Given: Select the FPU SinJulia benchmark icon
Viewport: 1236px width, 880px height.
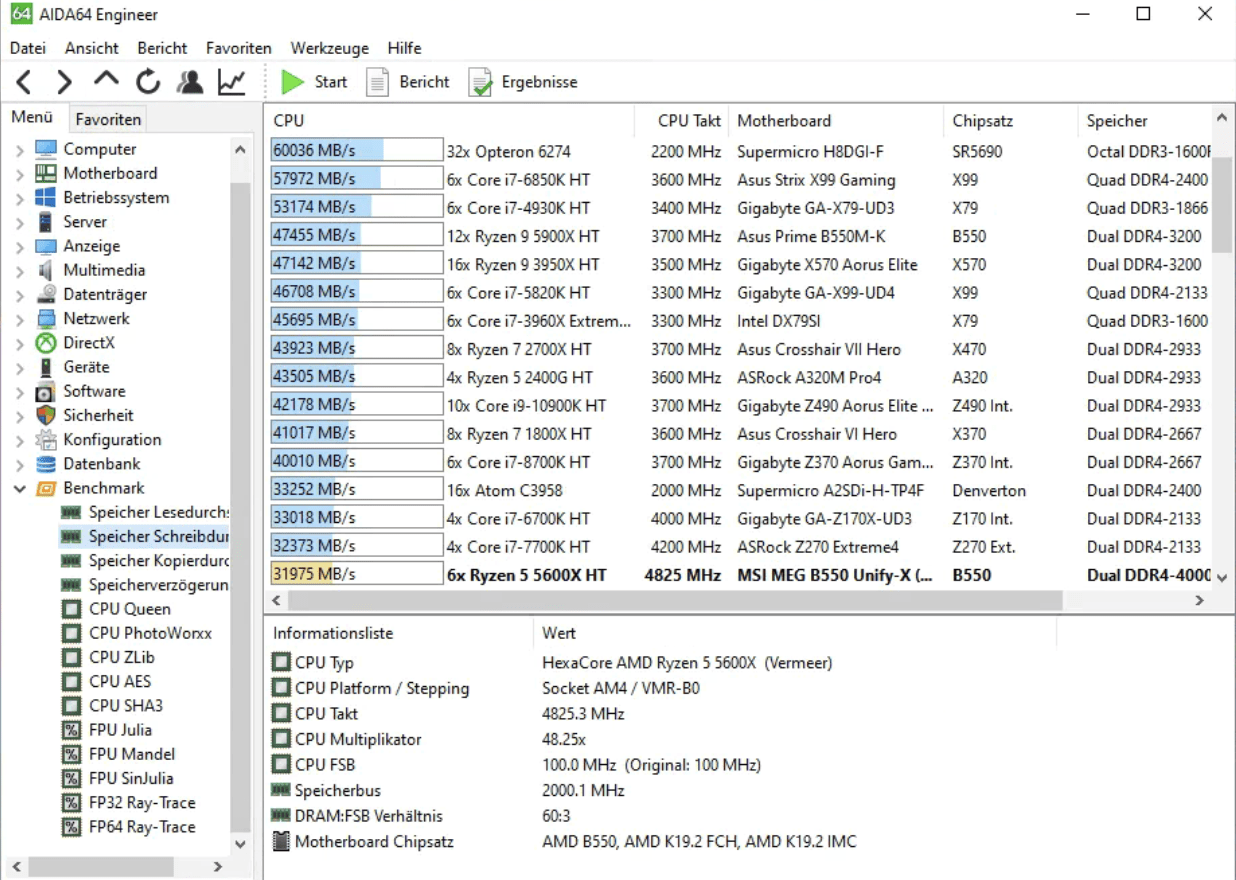Looking at the screenshot, I should 71,778.
